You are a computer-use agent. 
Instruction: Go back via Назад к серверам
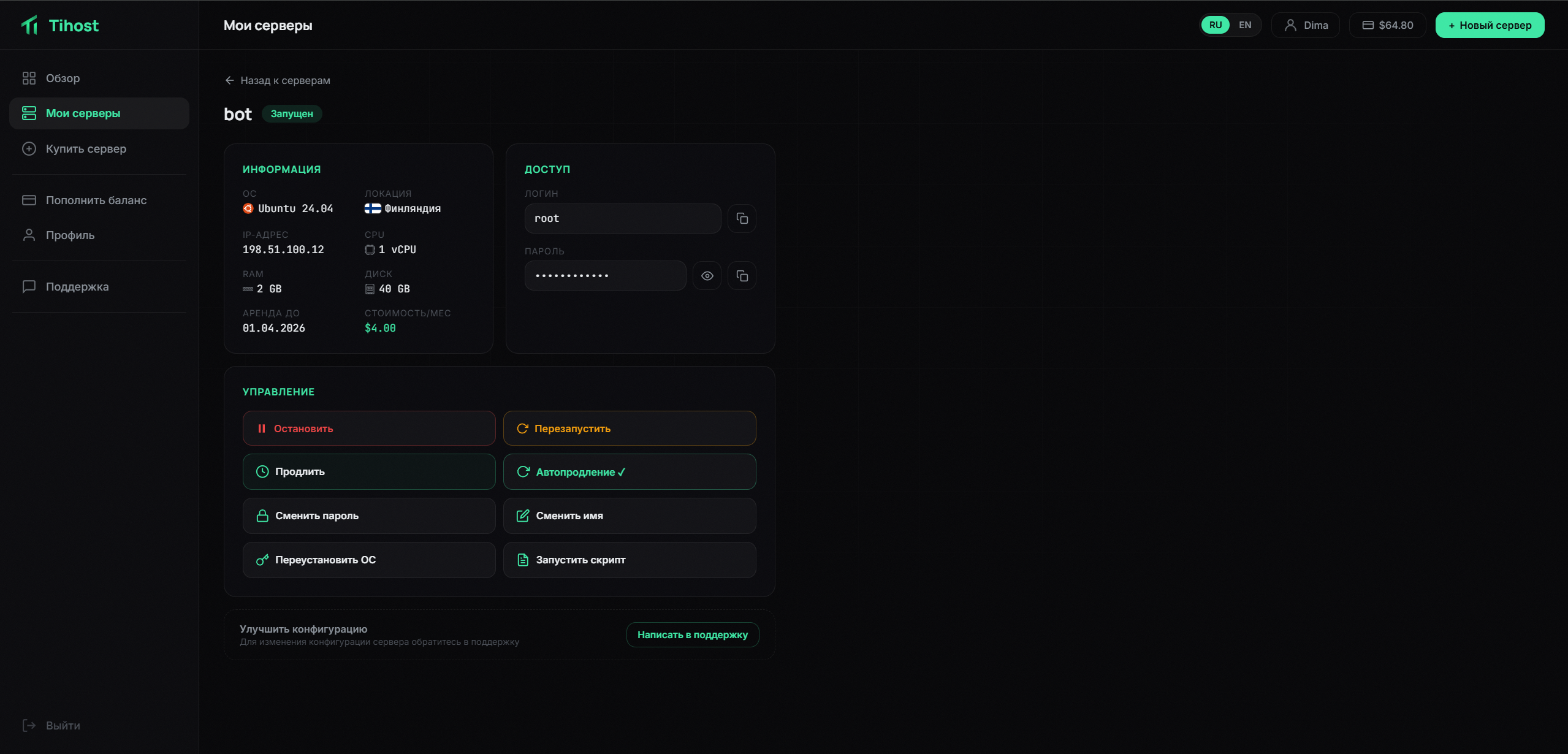(x=278, y=80)
